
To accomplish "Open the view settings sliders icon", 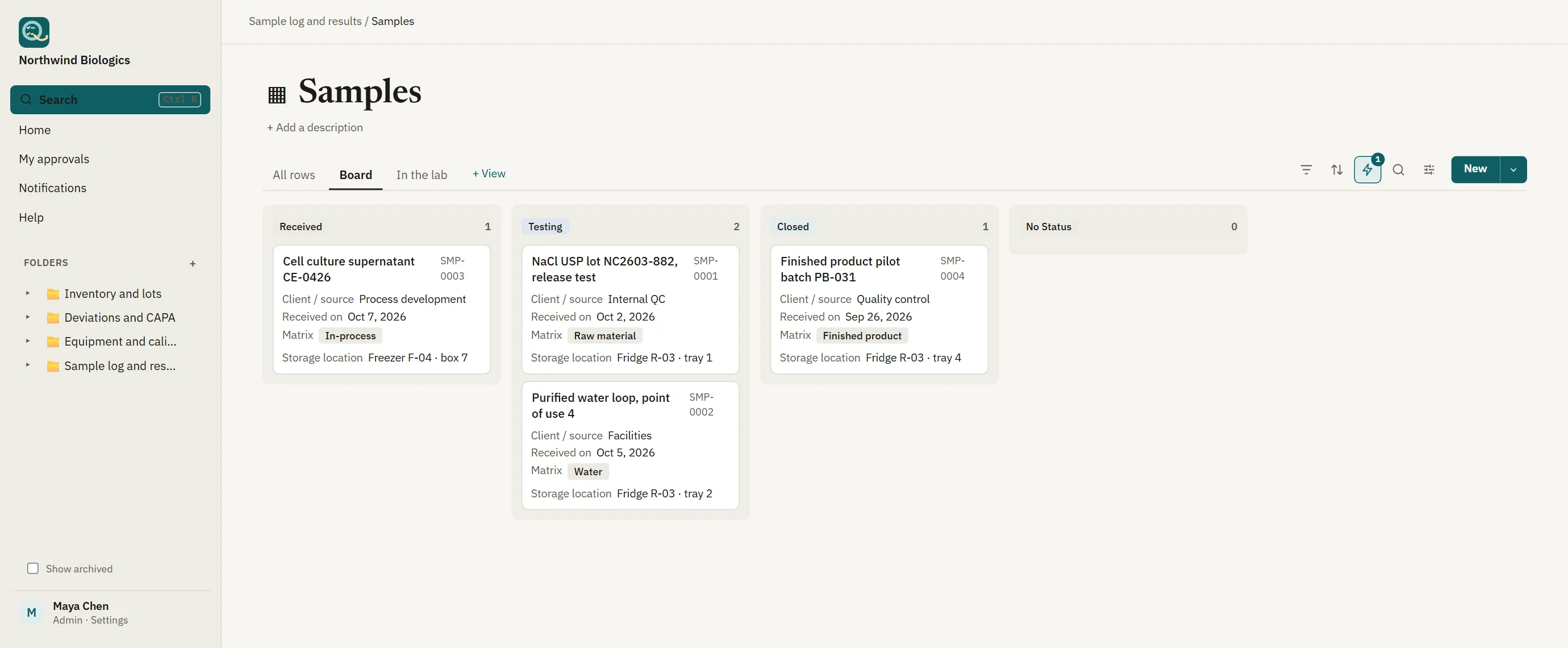I will (x=1429, y=170).
